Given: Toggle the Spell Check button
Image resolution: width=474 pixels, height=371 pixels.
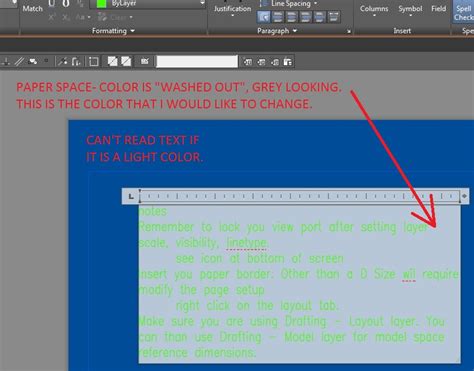Looking at the screenshot, I should coord(464,12).
